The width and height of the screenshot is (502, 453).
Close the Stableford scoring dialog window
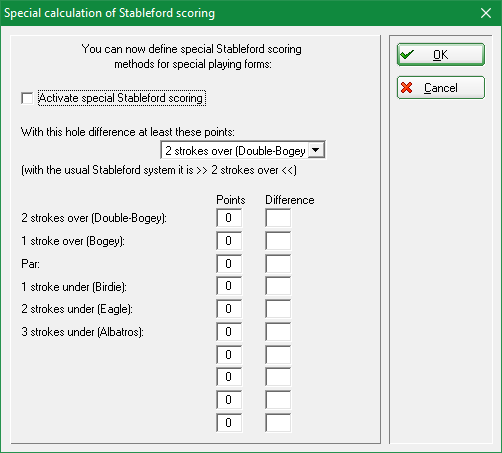coord(486,13)
